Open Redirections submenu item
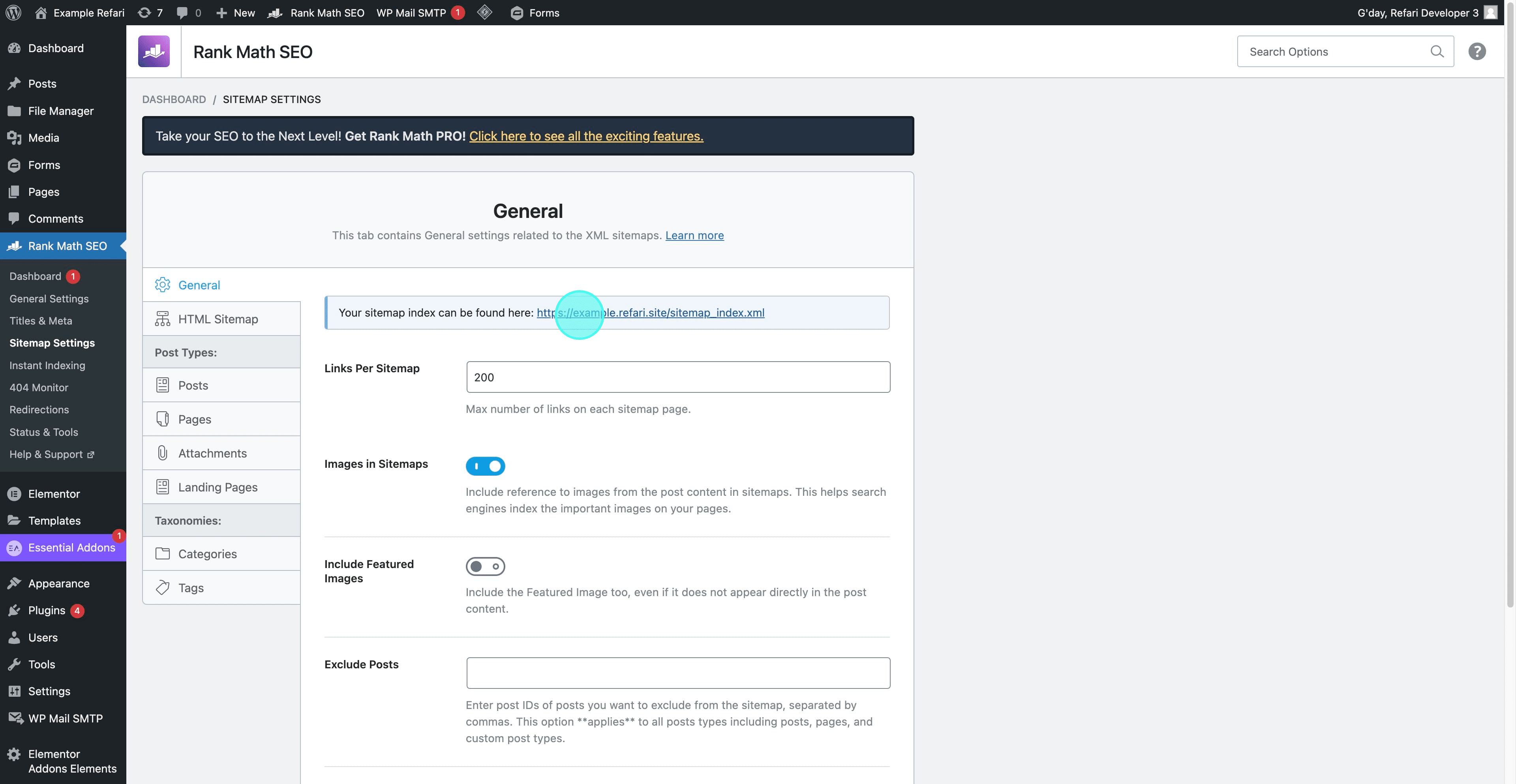The height and width of the screenshot is (784, 1516). [39, 410]
